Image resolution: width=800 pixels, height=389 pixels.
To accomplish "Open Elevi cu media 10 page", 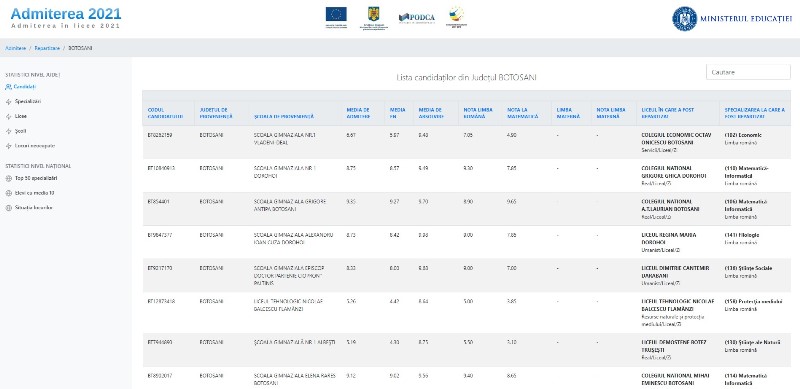I will pyautogui.click(x=34, y=193).
